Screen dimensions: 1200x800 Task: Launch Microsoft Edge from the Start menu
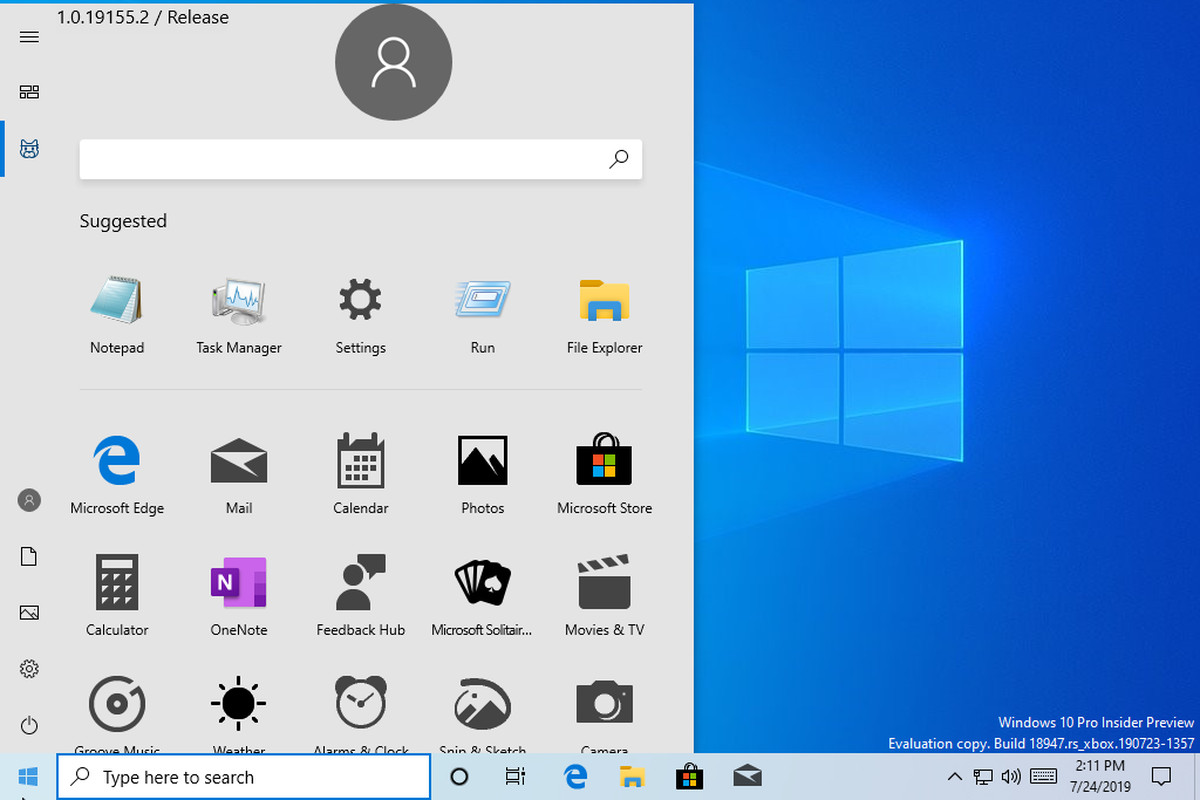coord(117,472)
